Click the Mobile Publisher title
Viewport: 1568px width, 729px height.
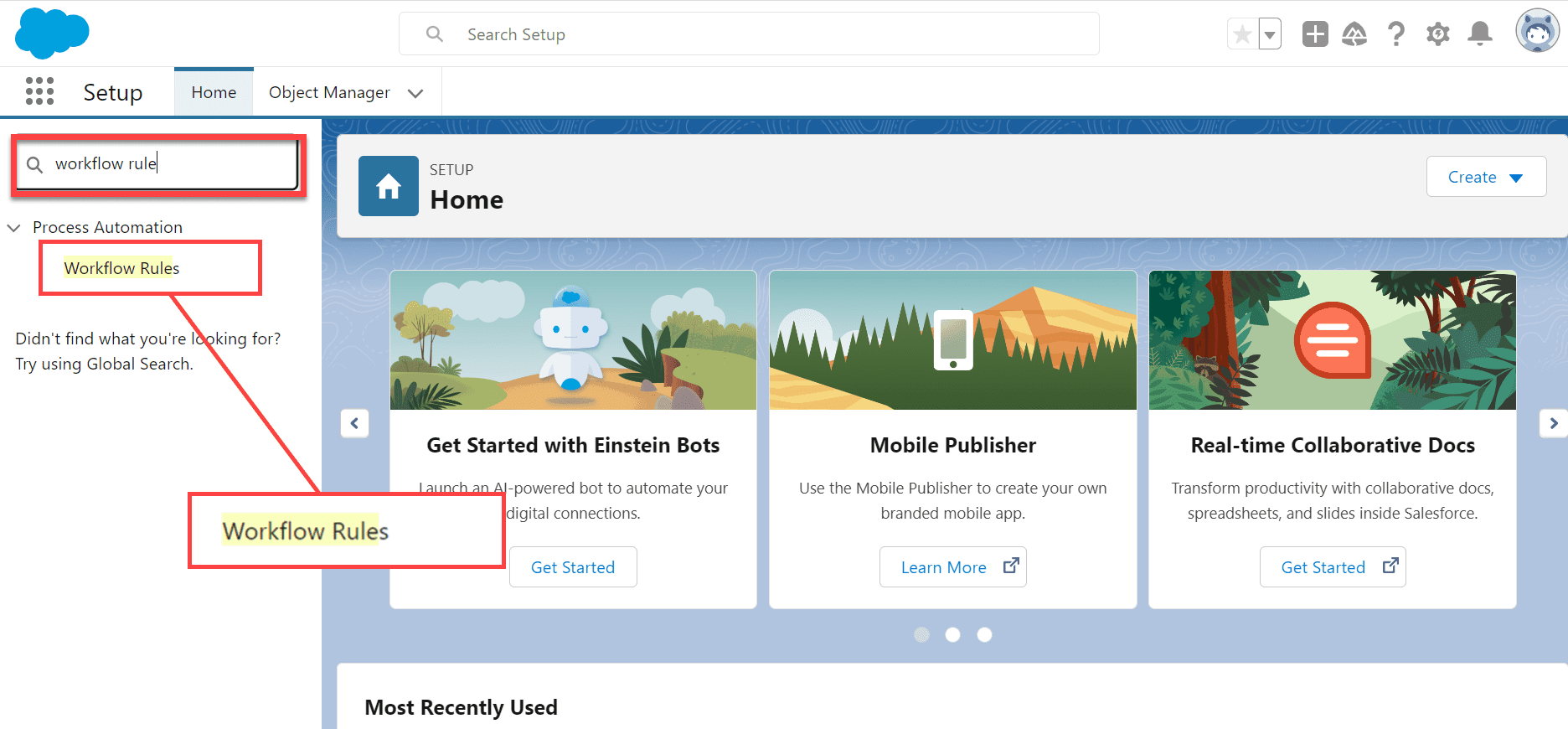[953, 445]
